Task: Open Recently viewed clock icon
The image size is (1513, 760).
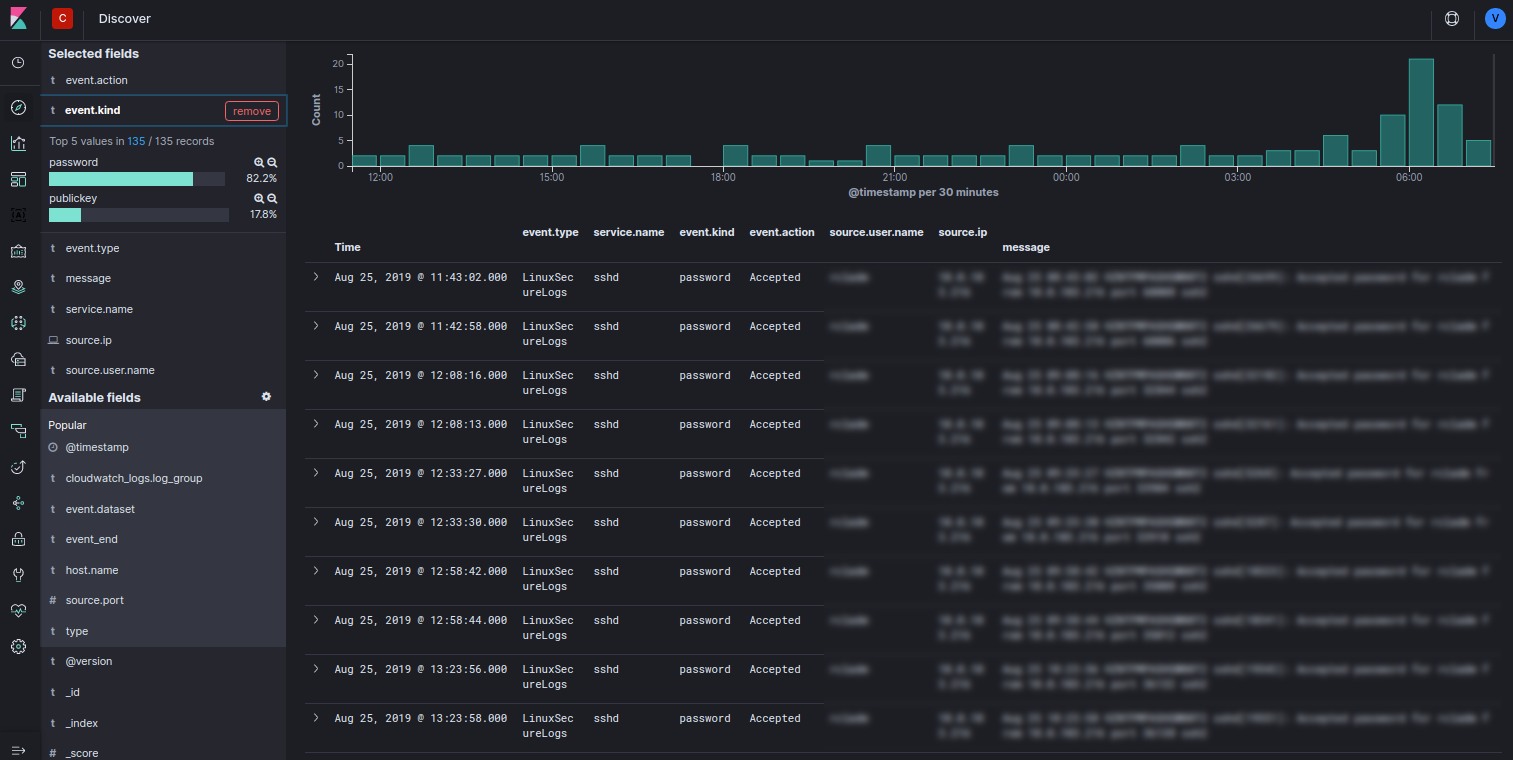Action: [18, 63]
